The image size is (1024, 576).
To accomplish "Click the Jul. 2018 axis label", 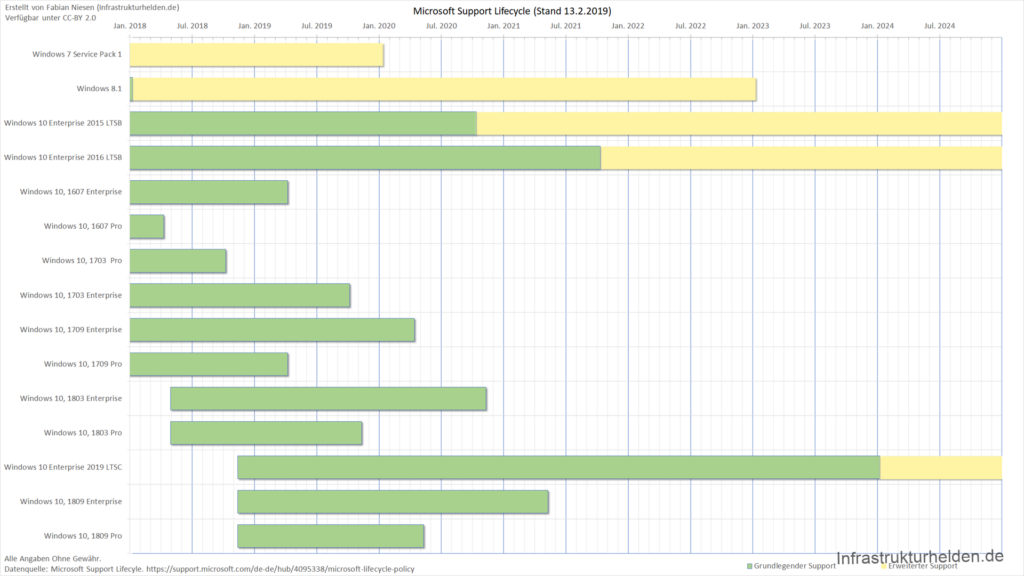I will pos(192,26).
